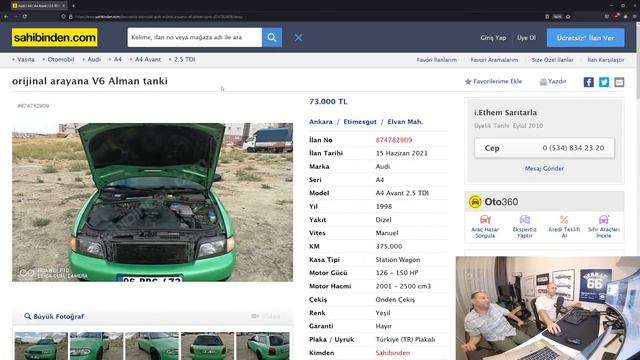Viewport: 640px width, 360px height.
Task: Click Sahibinden value in Kimden row
Action: coord(393,353)
